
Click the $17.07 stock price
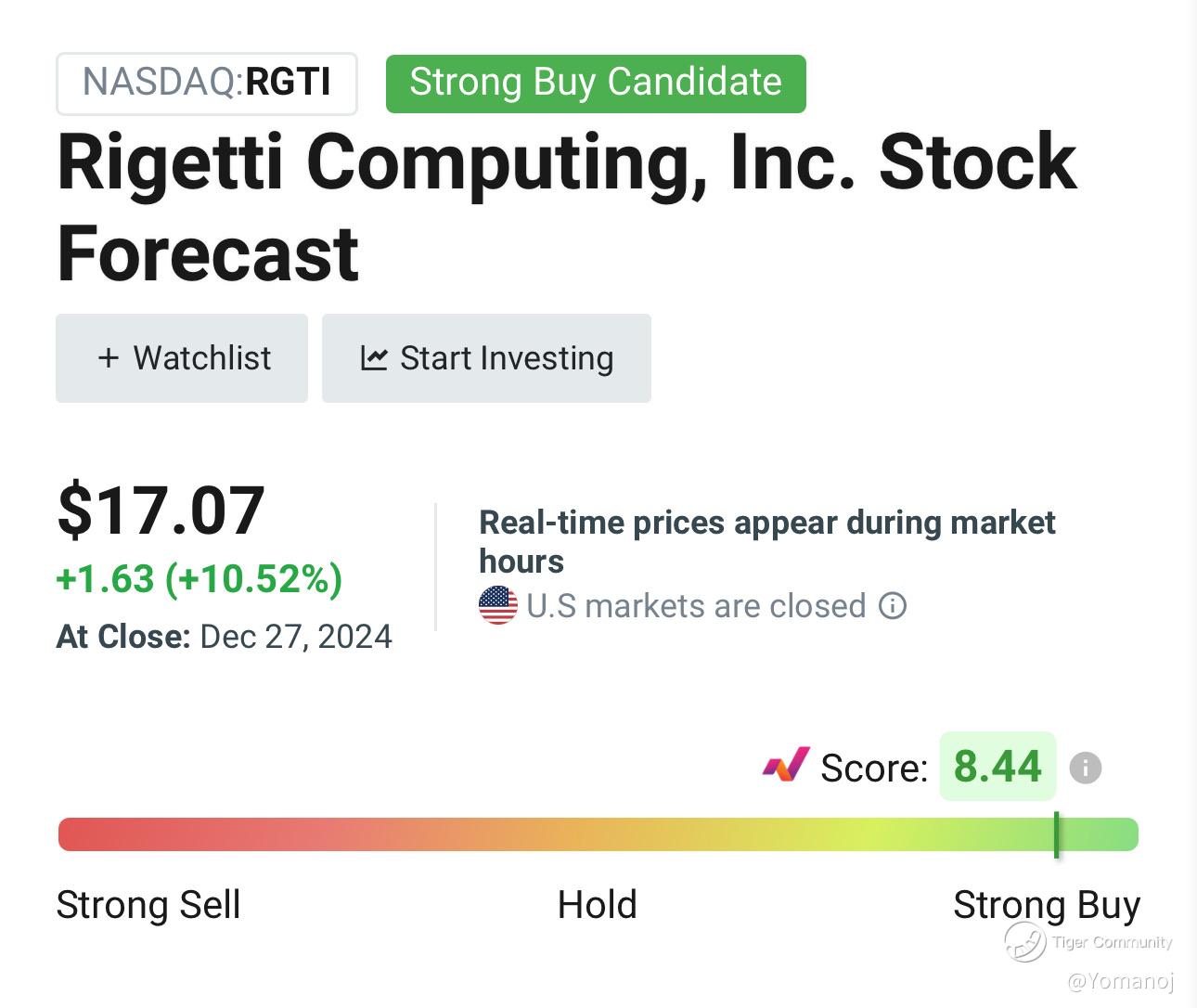click(x=161, y=511)
